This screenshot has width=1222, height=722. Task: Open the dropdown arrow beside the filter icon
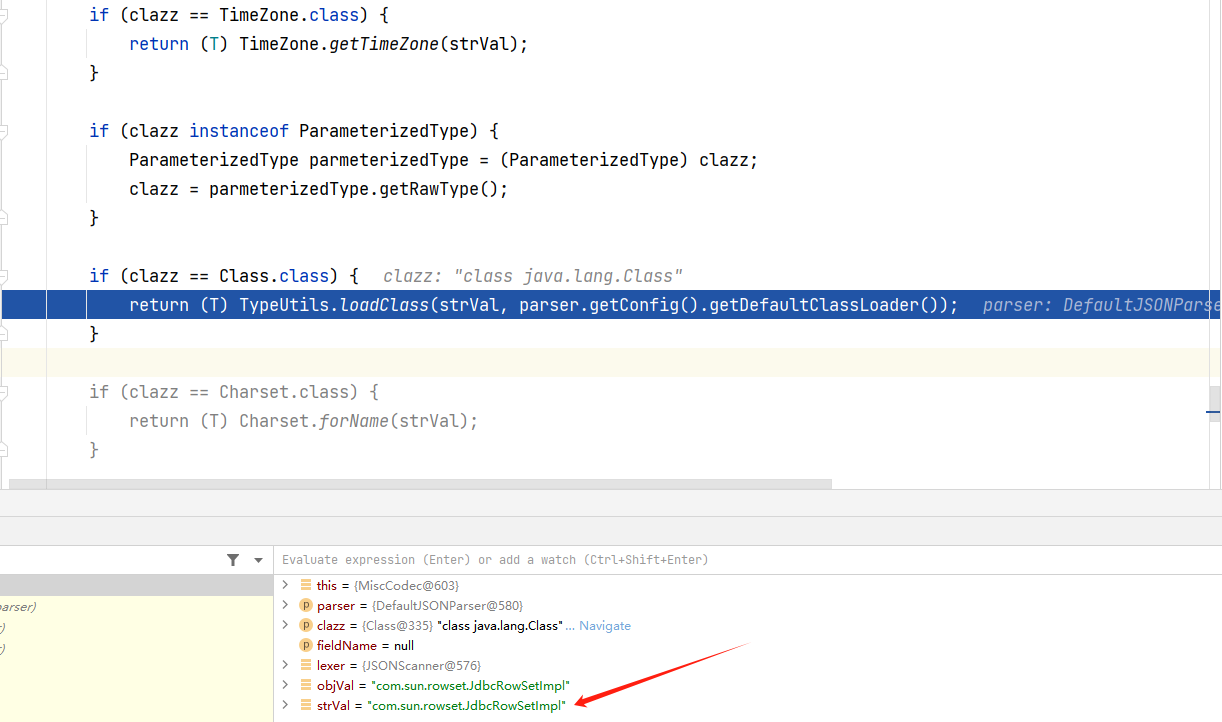(258, 560)
